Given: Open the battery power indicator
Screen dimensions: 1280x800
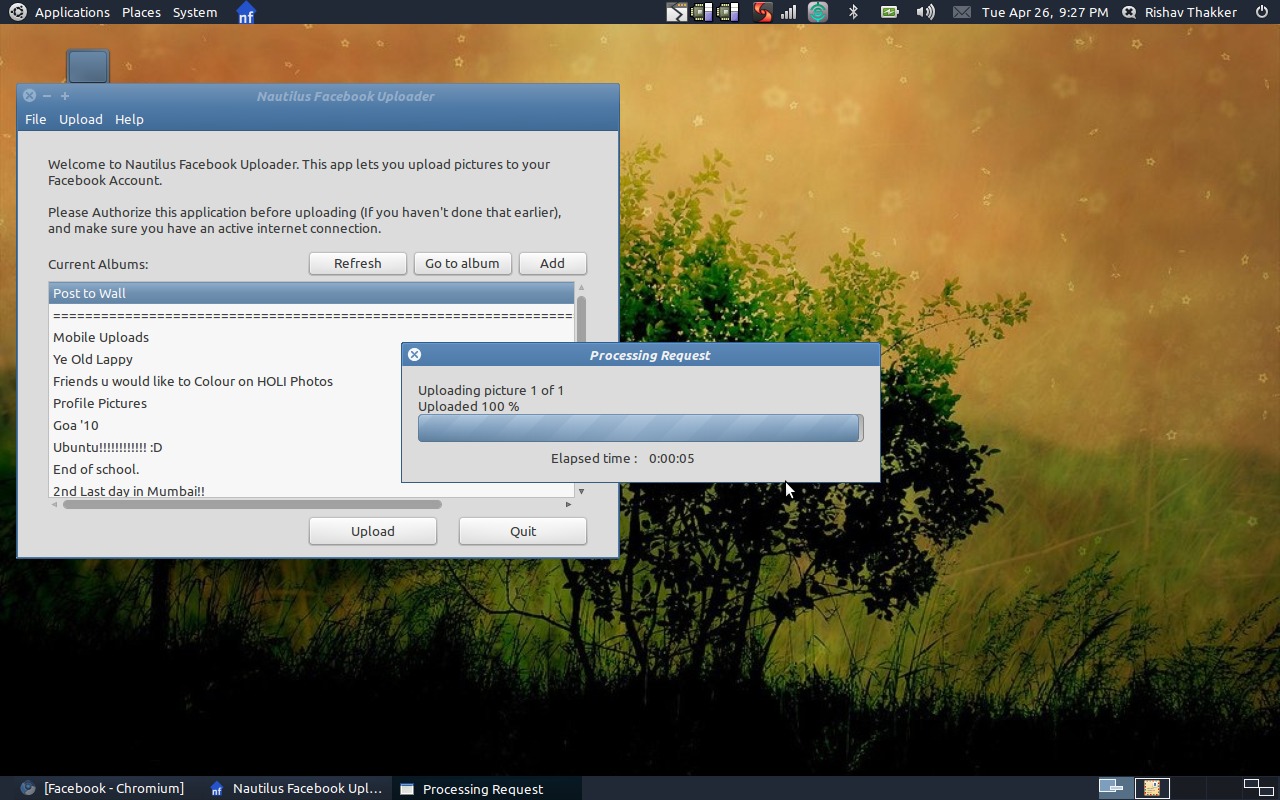Looking at the screenshot, I should [889, 12].
